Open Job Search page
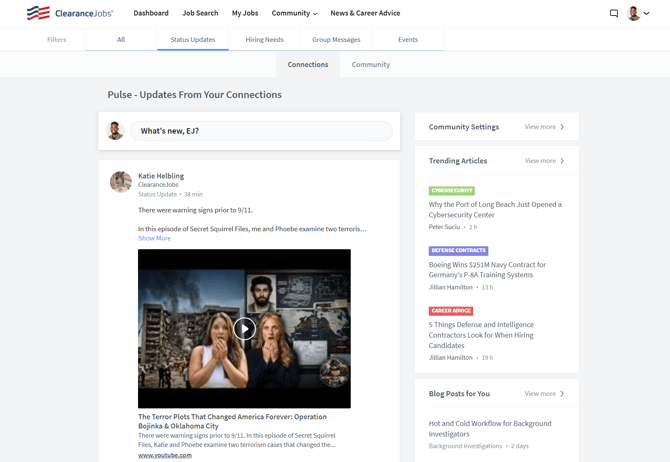The image size is (670, 462). tap(200, 13)
